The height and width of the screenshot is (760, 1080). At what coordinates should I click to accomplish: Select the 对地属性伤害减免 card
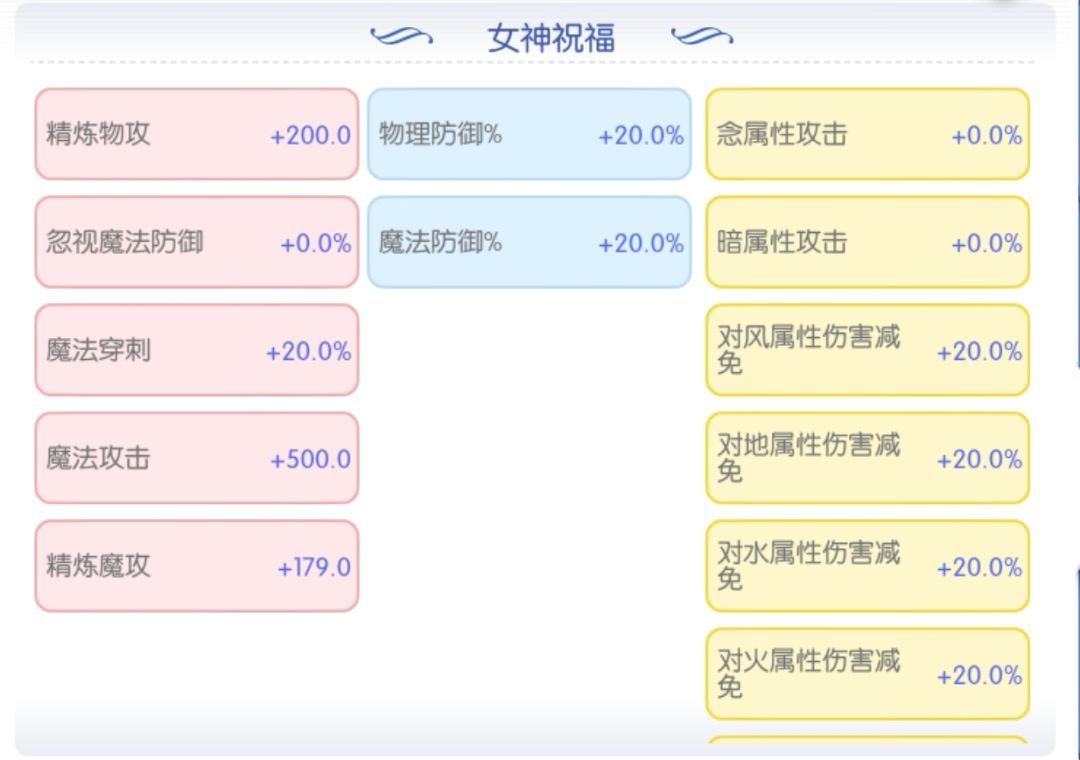867,458
